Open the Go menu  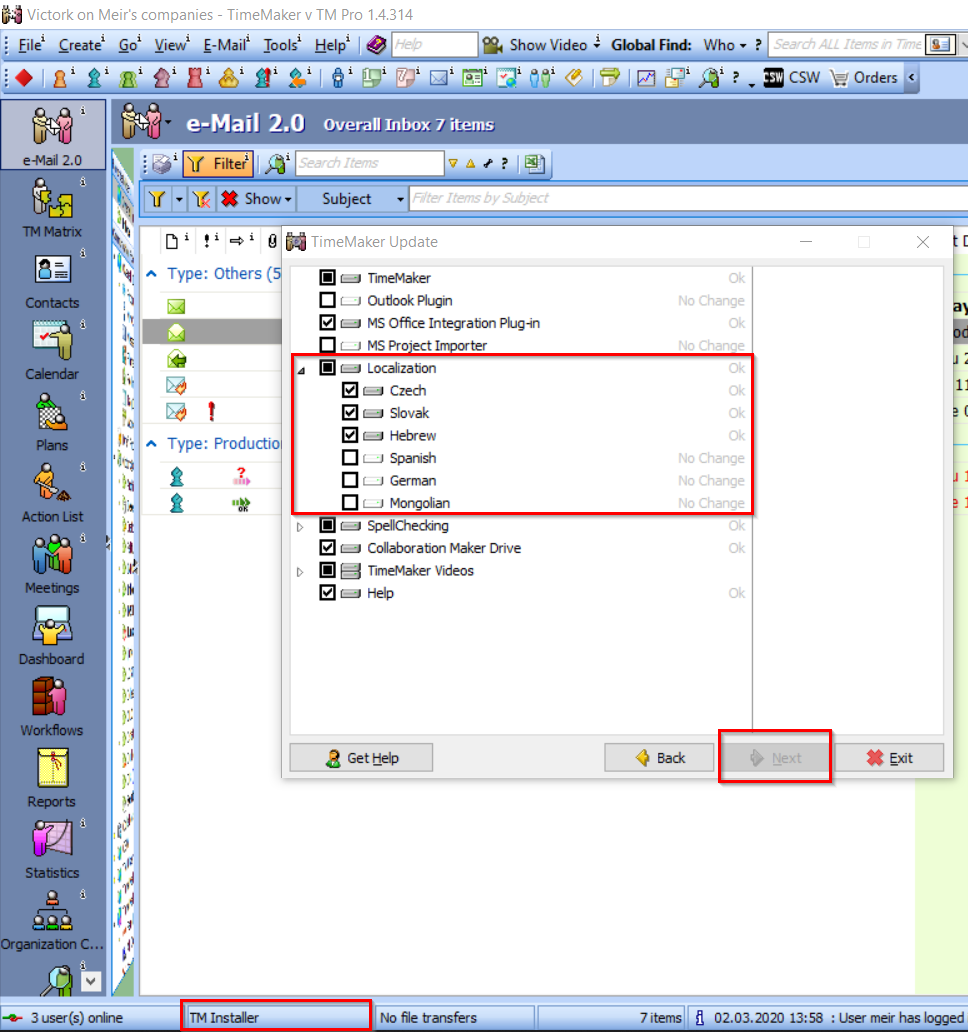(129, 45)
